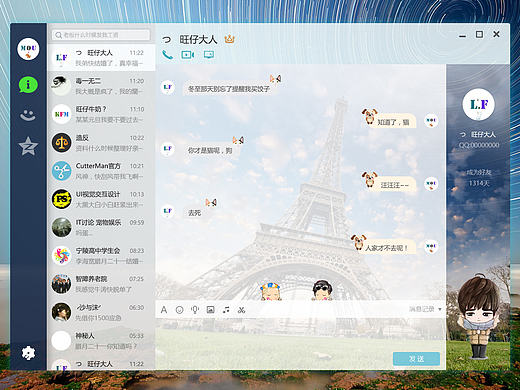Open the 毒一无二 conversation
Screen dimensions: 520x390
[101, 86]
